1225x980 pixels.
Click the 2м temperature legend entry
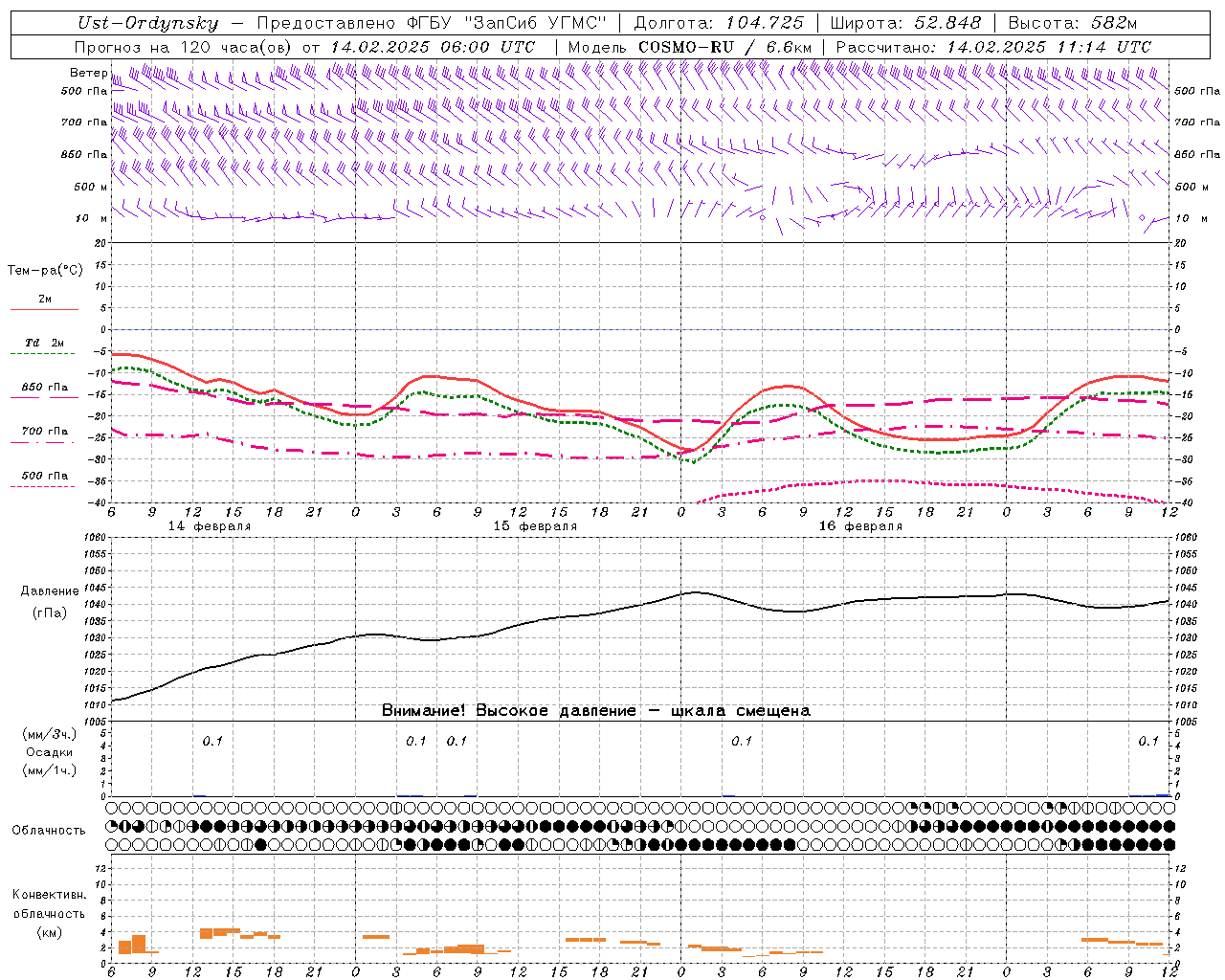tap(45, 300)
